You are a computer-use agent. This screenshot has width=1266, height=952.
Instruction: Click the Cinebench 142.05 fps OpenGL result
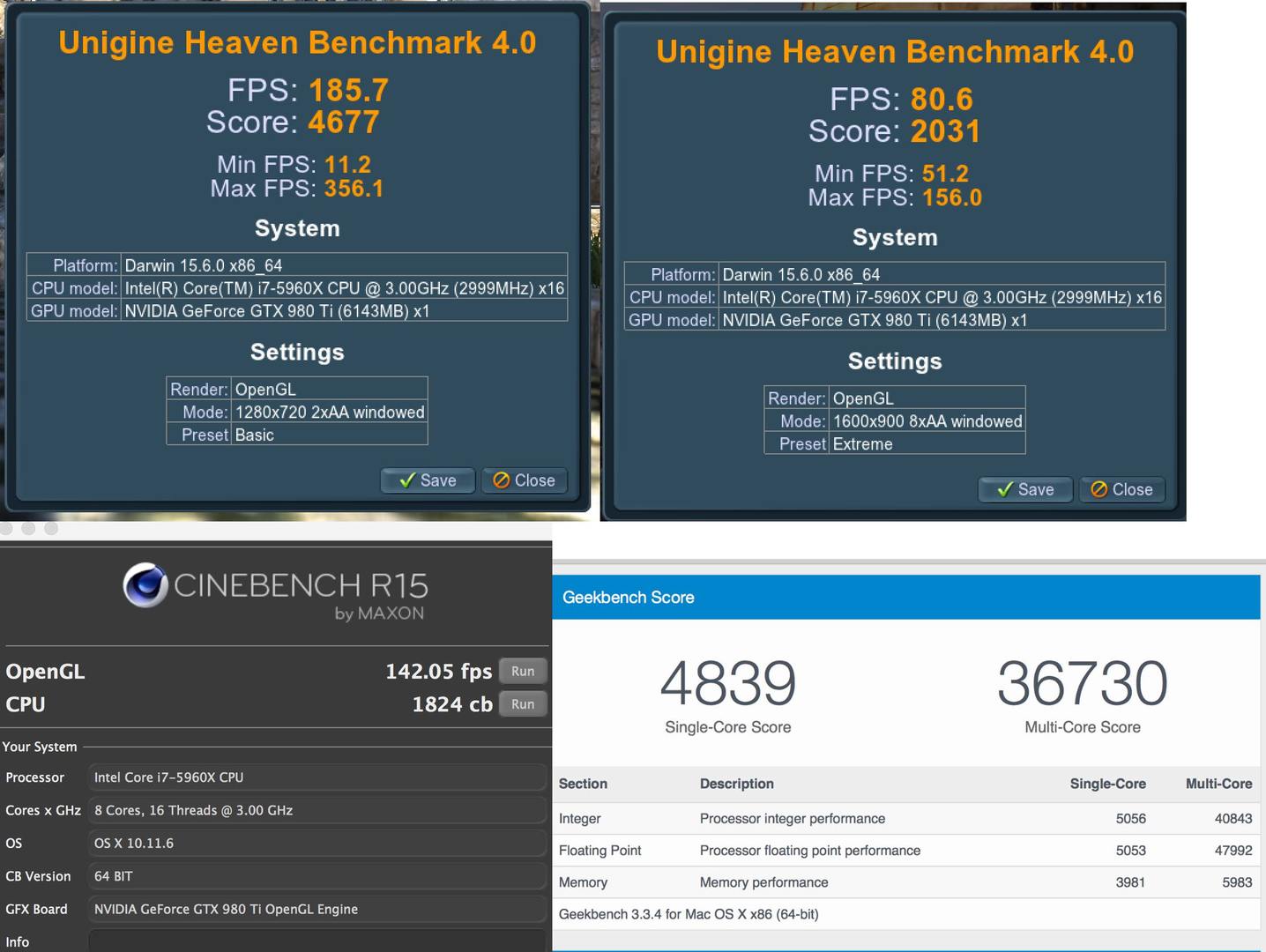click(438, 672)
